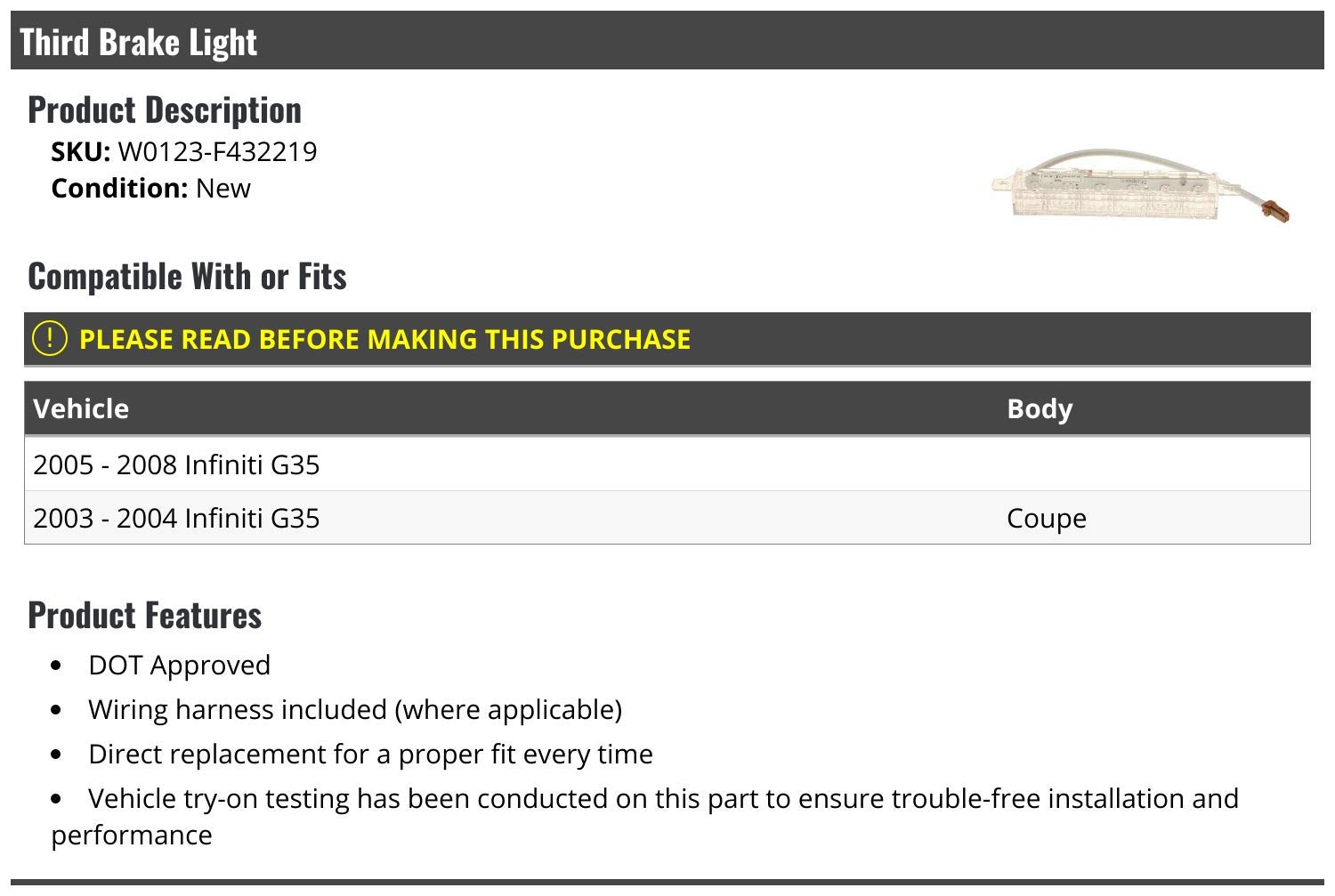1335x896 pixels.
Task: Click the Wiring harness included feature
Action: click(x=354, y=709)
